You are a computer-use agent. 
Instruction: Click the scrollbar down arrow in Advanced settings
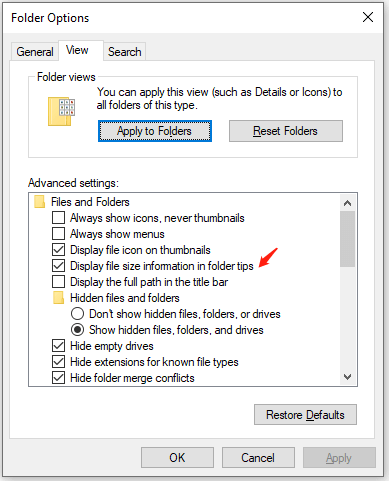click(347, 377)
